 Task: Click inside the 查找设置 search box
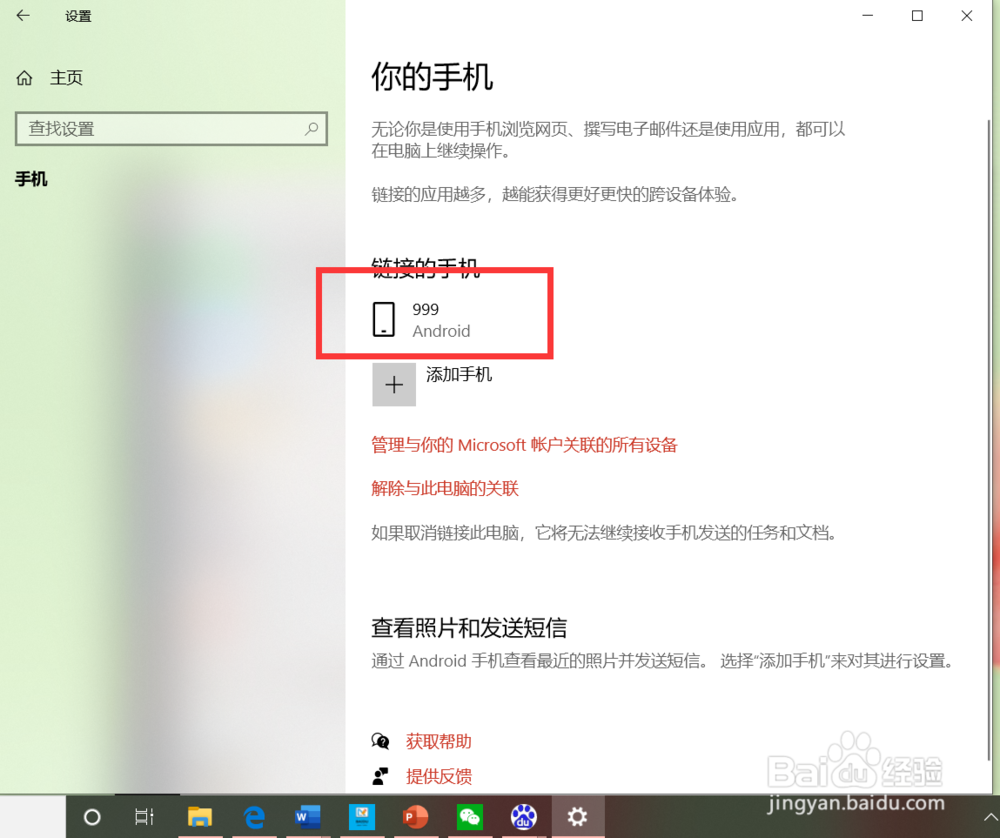[x=170, y=128]
